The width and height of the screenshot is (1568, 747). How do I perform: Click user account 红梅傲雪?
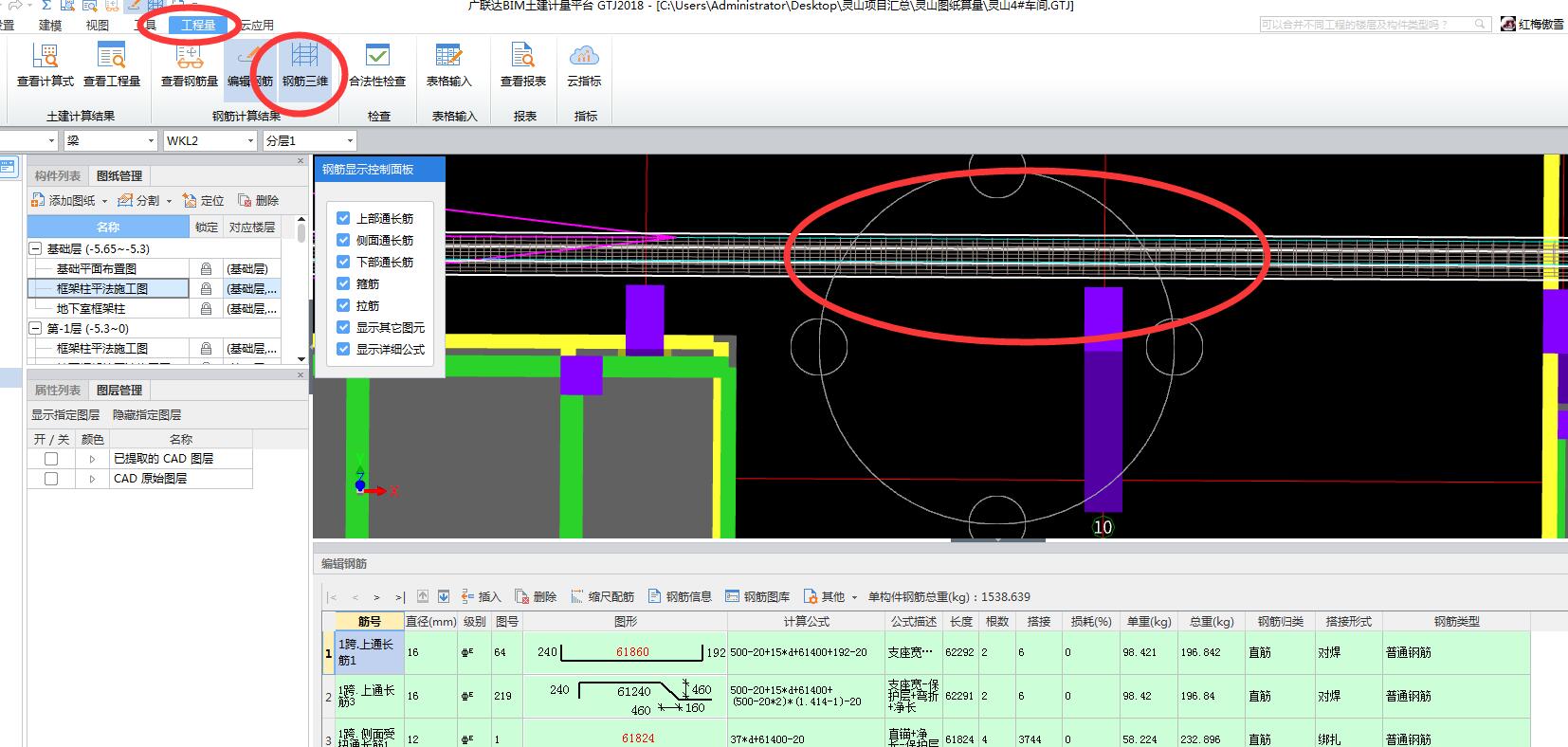(1532, 25)
